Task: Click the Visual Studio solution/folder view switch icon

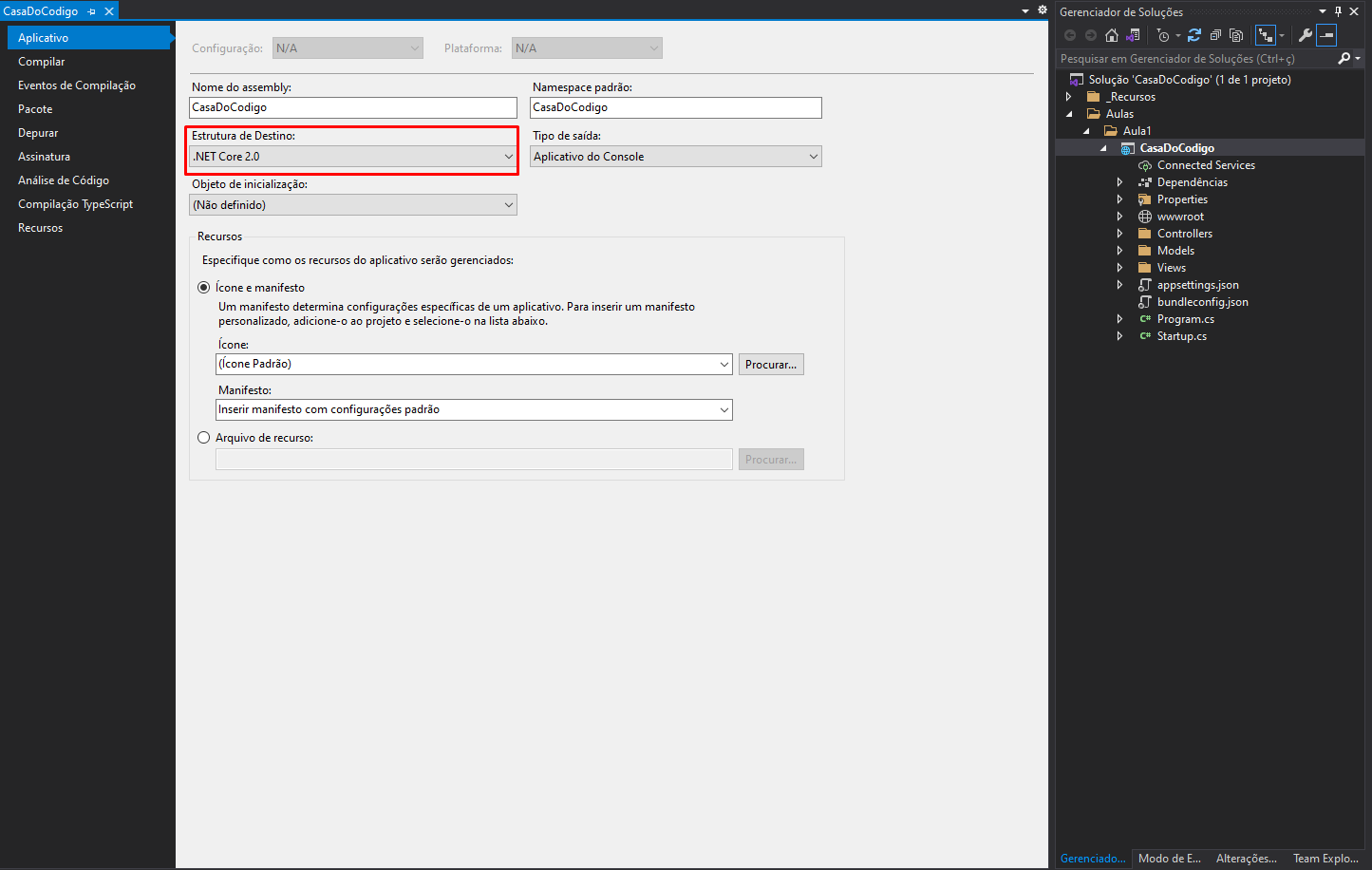Action: [x=1133, y=35]
